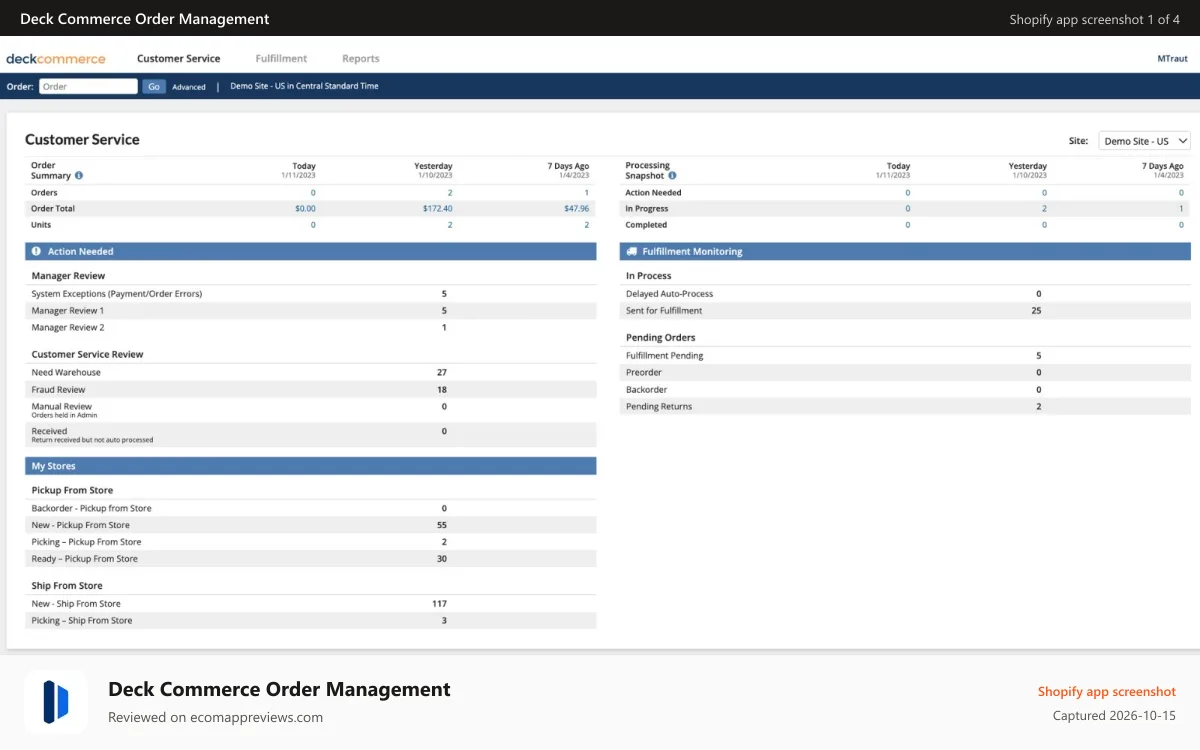Select the Picking – Ship From Store row
Screen dimensions: 1200x750
[x=311, y=621]
